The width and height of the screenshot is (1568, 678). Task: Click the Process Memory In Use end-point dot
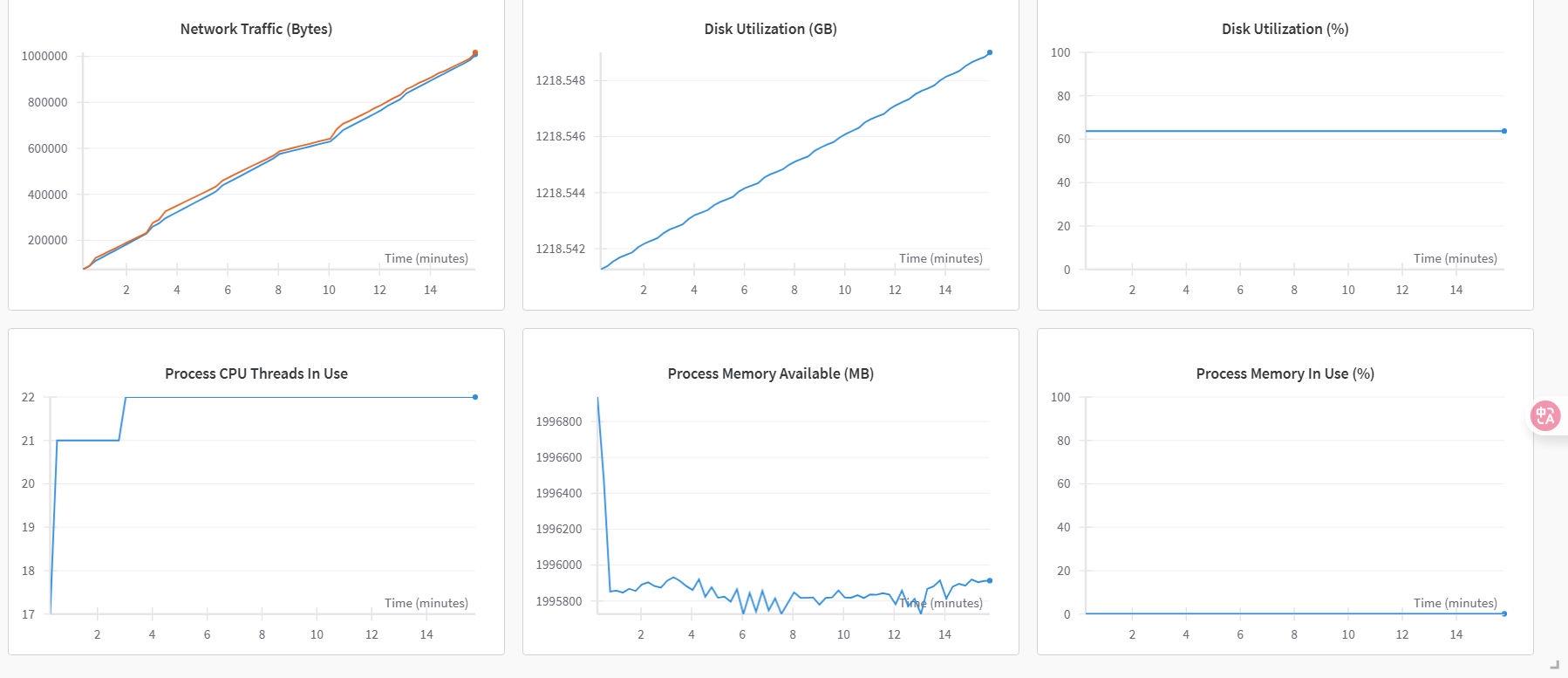coord(1504,613)
